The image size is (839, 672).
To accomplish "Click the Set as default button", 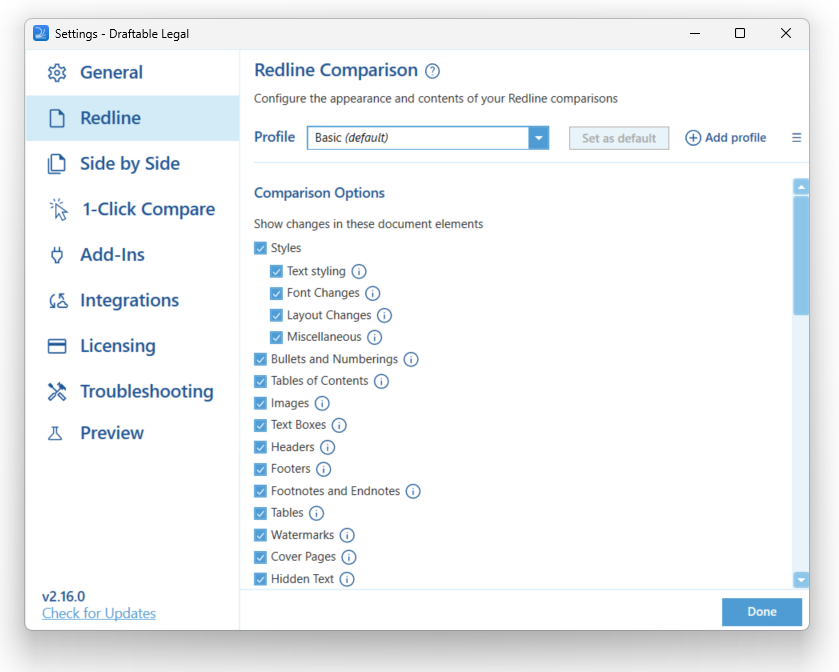I will pos(619,139).
